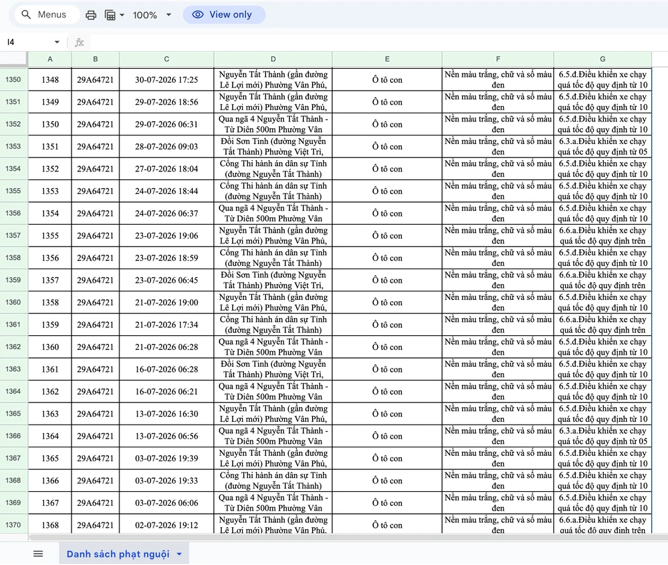Select column C header
Image resolution: width=668 pixels, height=565 pixels.
[x=167, y=59]
